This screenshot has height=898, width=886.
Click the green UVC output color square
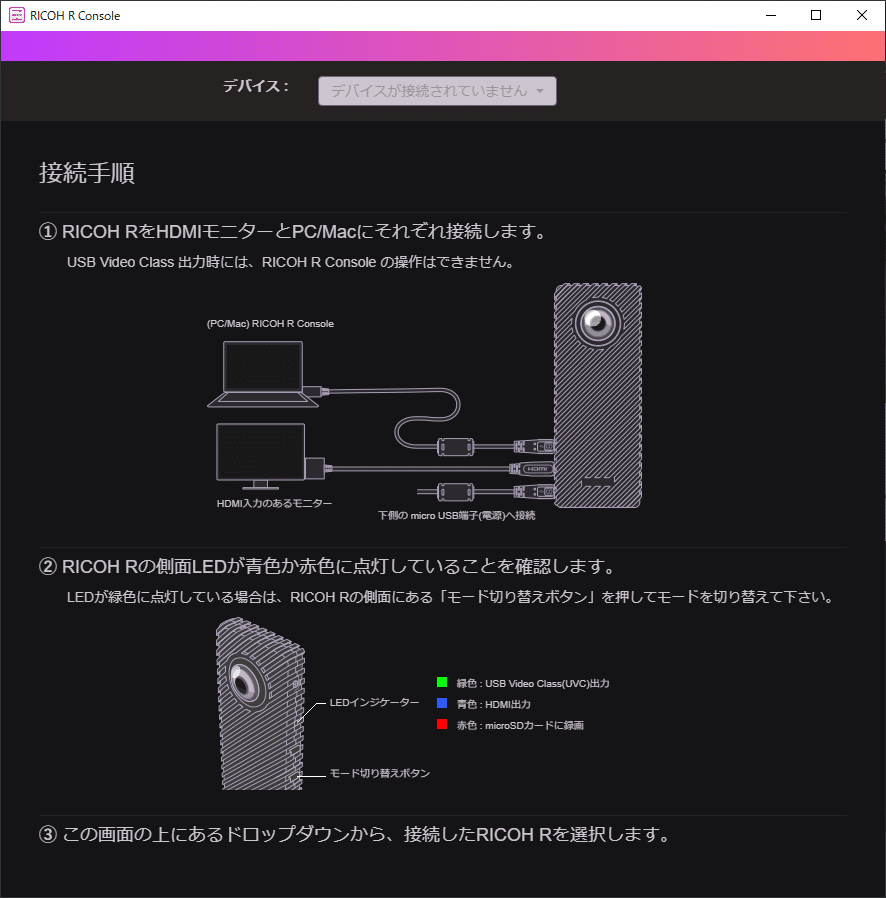click(442, 682)
